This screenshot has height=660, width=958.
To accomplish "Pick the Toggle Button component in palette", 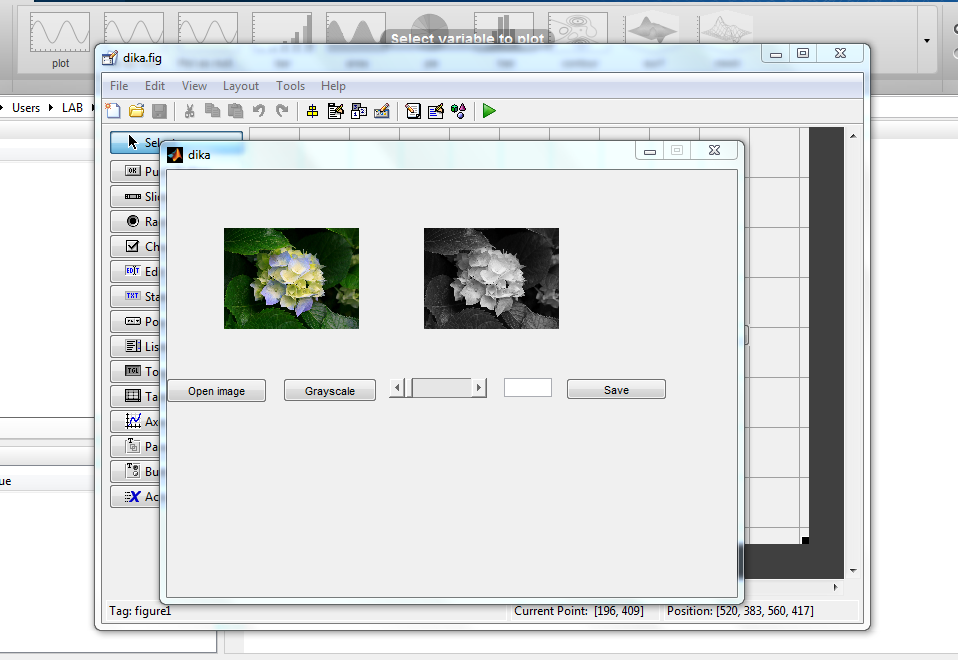I will pyautogui.click(x=135, y=372).
